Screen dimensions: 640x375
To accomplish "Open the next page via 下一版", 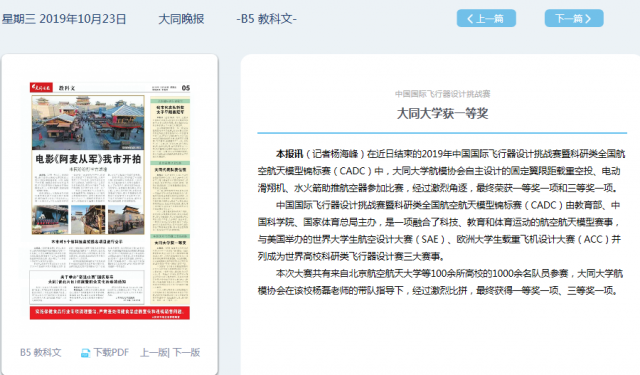I will pos(186,352).
